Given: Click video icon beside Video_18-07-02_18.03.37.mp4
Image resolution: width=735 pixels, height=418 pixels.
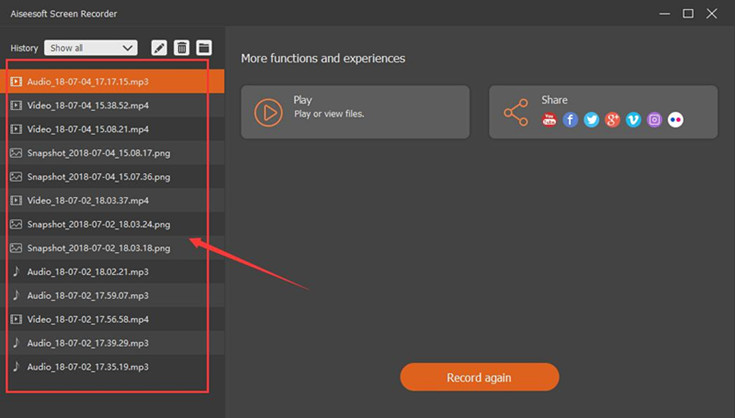Looking at the screenshot, I should coord(16,201).
